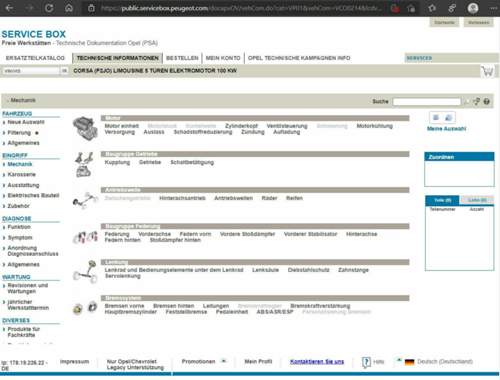Viewport: 500px width, 380px height.
Task: Click the Hilfe question mark icon in footer
Action: coord(366,362)
